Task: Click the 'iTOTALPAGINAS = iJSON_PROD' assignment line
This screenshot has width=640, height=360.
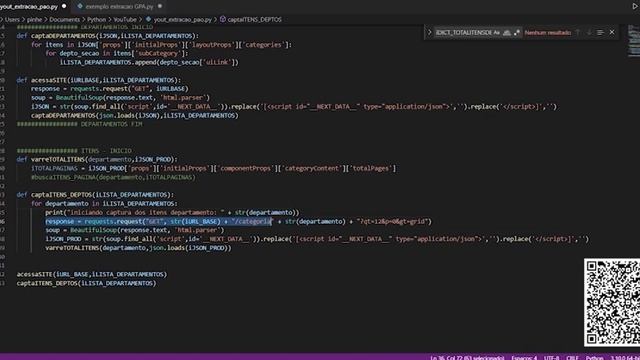Action: pos(213,168)
